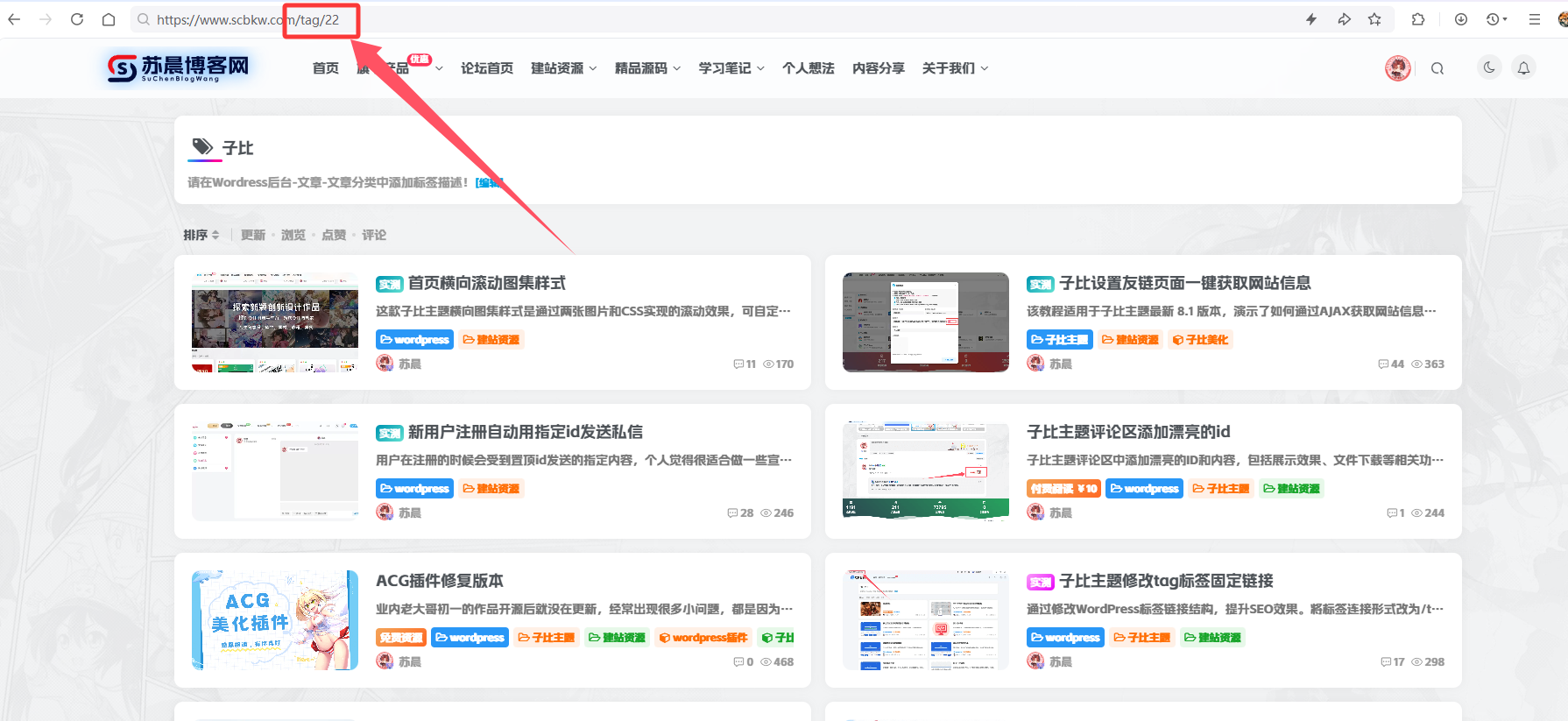
Task: Click 苏晨 author avatar under 首页横向滚动图集样式
Action: tap(385, 363)
